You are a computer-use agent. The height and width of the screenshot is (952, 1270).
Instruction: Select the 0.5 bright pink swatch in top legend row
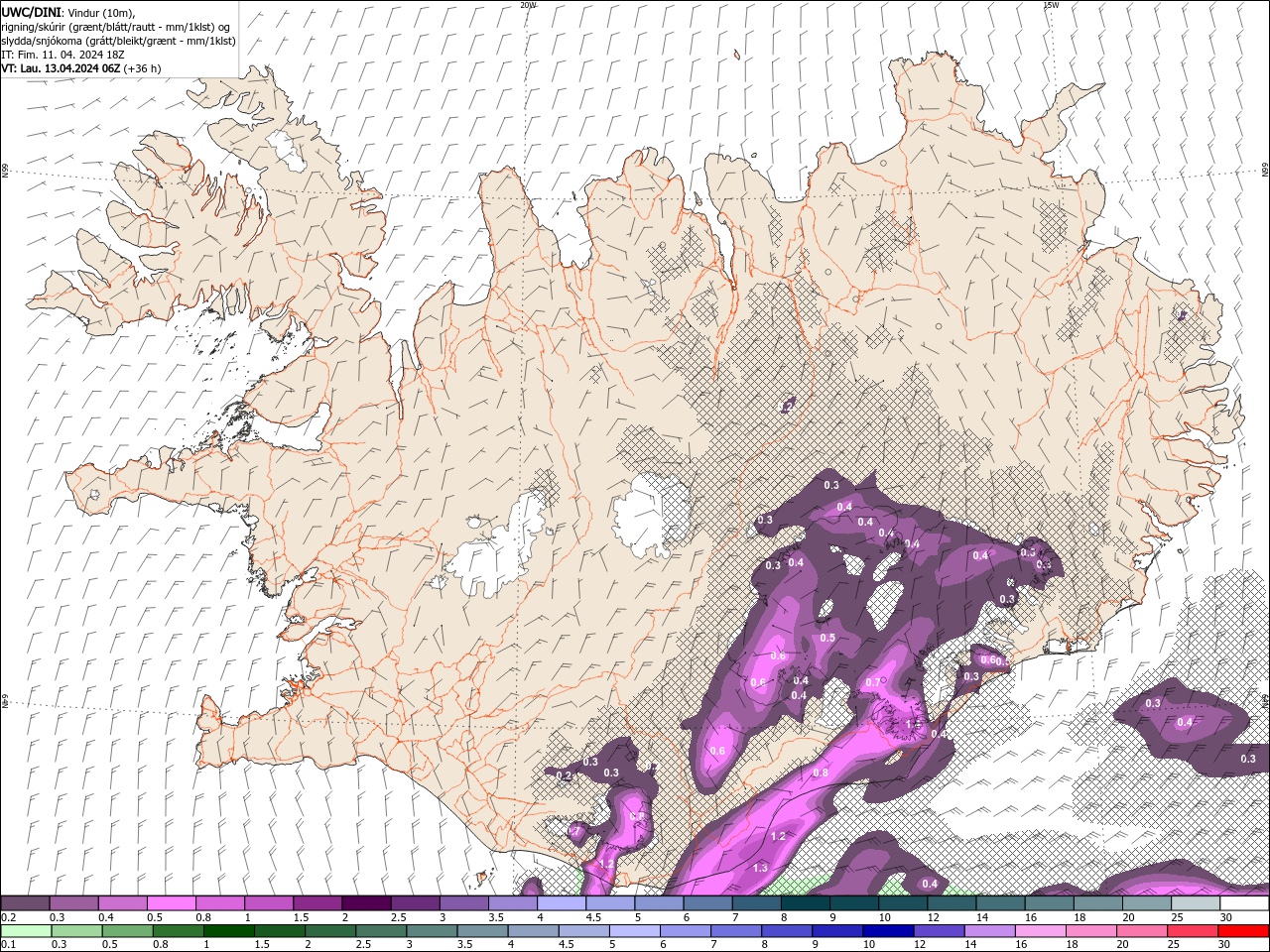pos(171,903)
